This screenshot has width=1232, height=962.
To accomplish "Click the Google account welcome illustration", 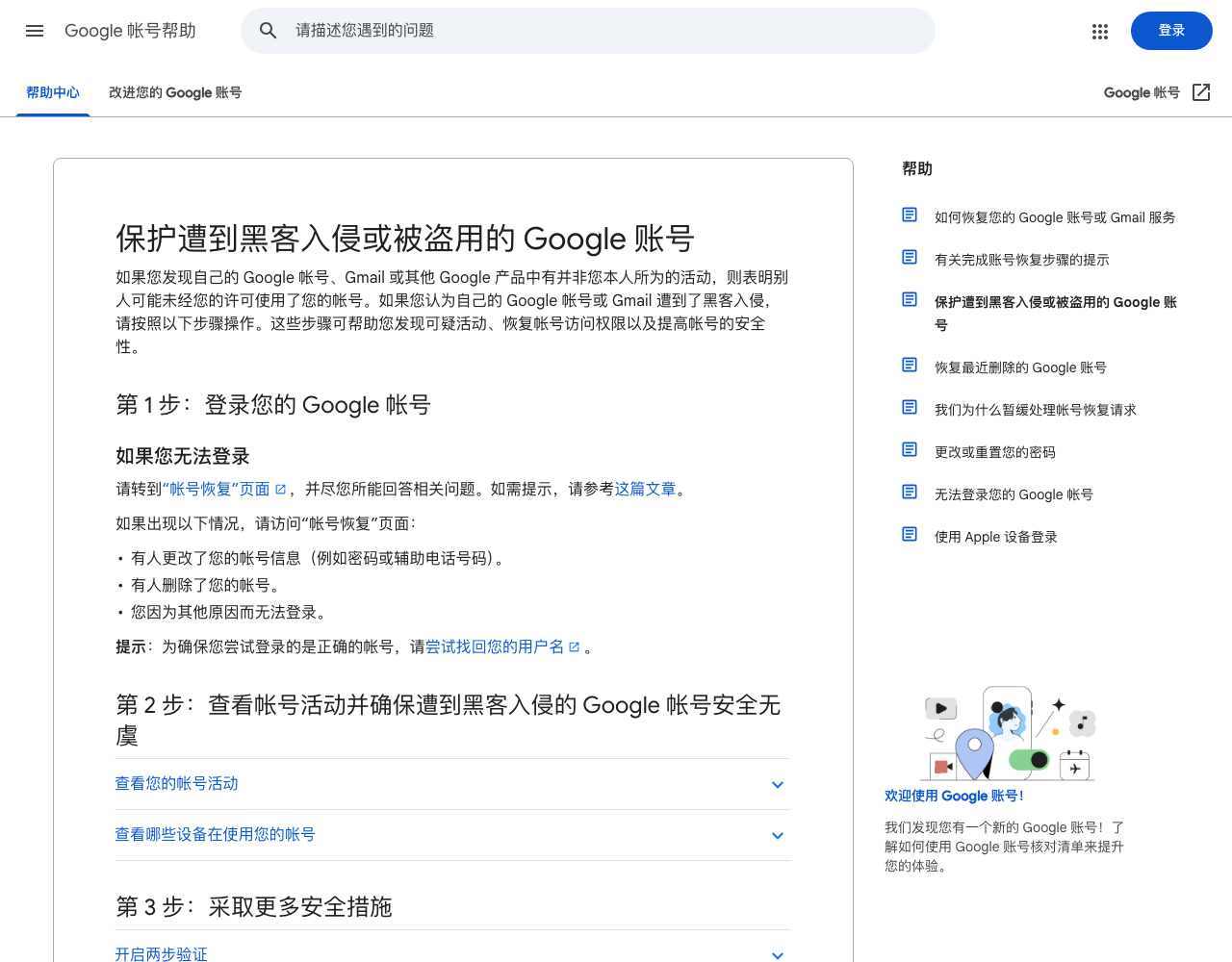I will pos(1008,733).
